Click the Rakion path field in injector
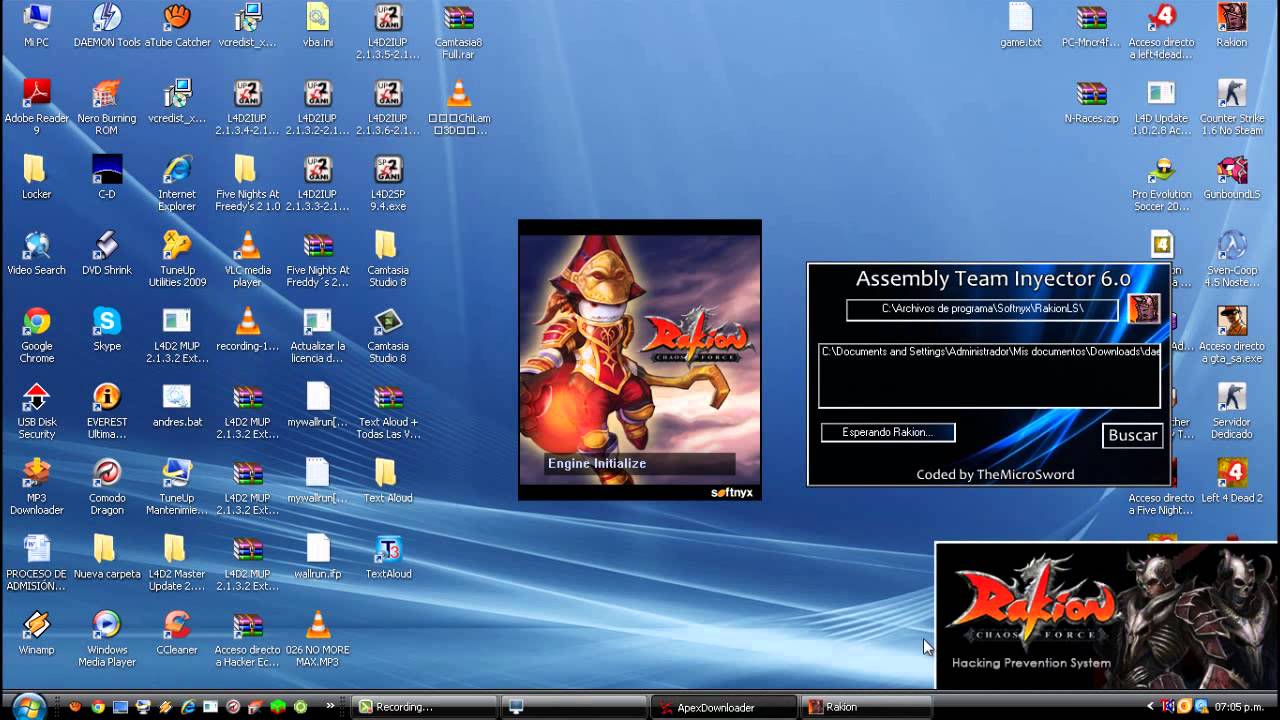This screenshot has height=720, width=1280. [x=982, y=309]
